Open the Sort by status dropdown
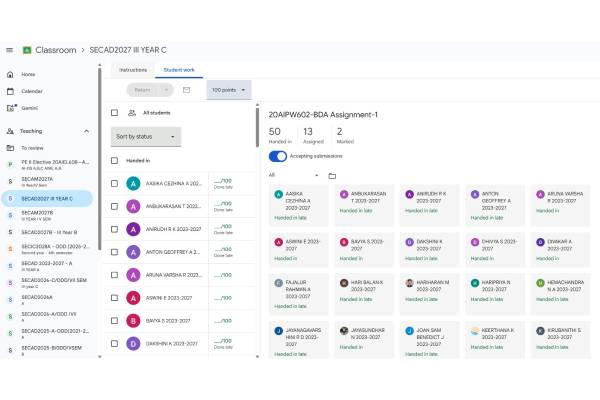The height and width of the screenshot is (400, 600). 146,136
